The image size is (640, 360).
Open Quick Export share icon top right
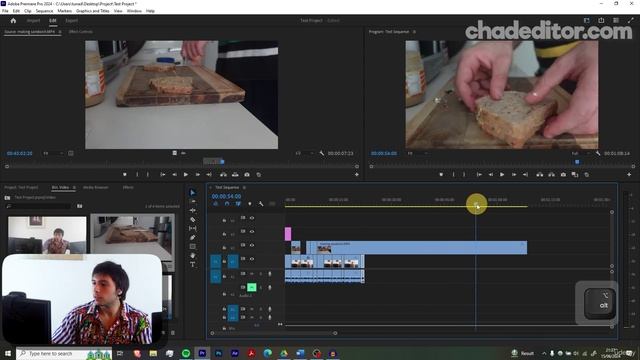click(x=601, y=20)
